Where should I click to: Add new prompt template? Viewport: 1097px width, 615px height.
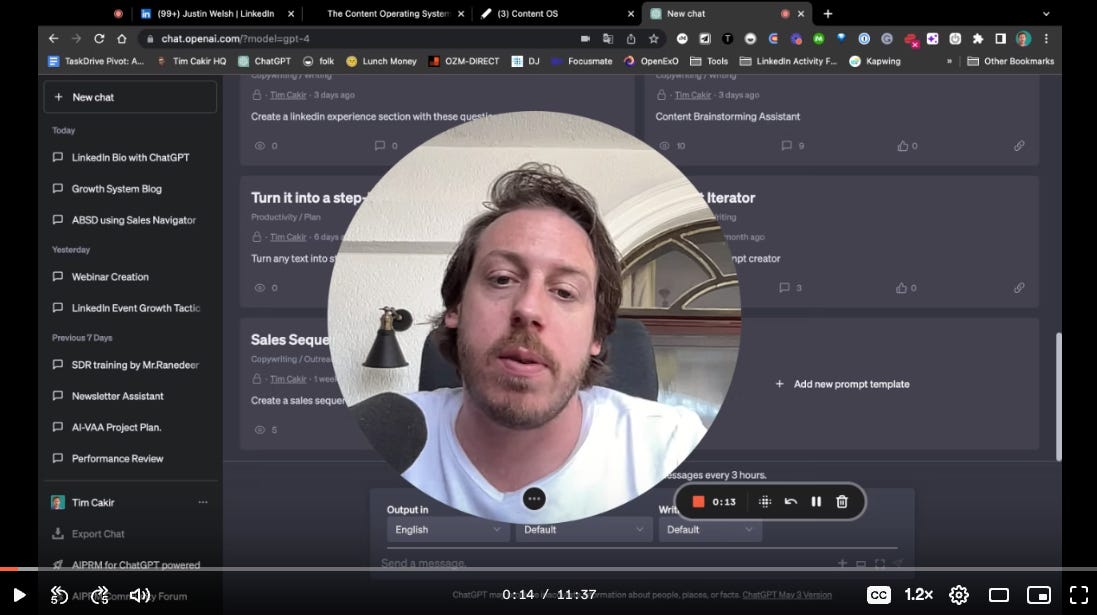pos(842,384)
